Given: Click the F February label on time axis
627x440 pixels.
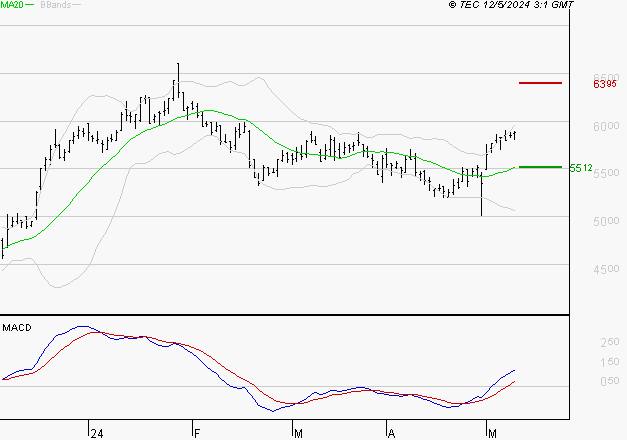Looking at the screenshot, I should (196, 434).
